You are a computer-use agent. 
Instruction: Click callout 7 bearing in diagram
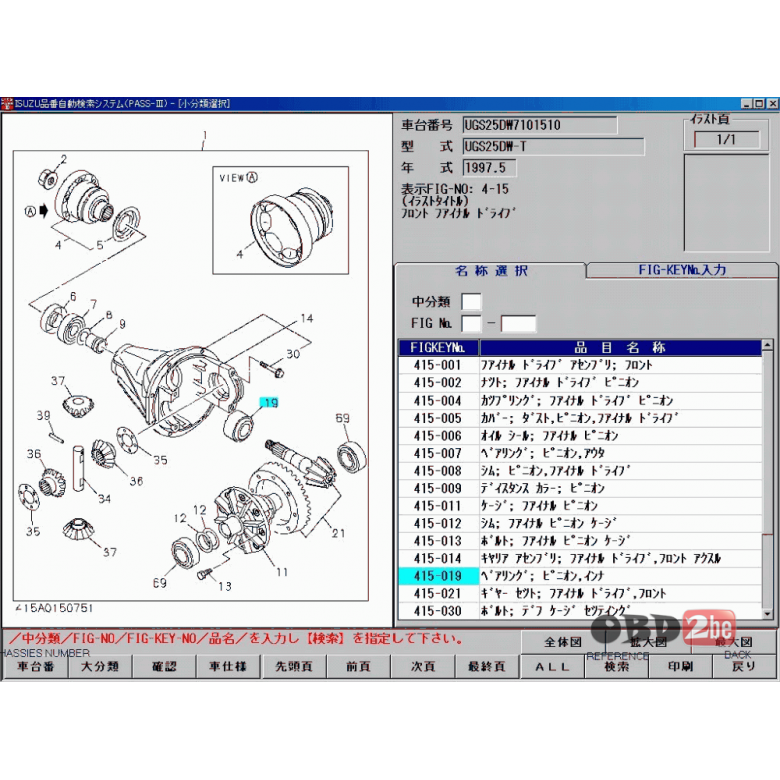[x=93, y=304]
